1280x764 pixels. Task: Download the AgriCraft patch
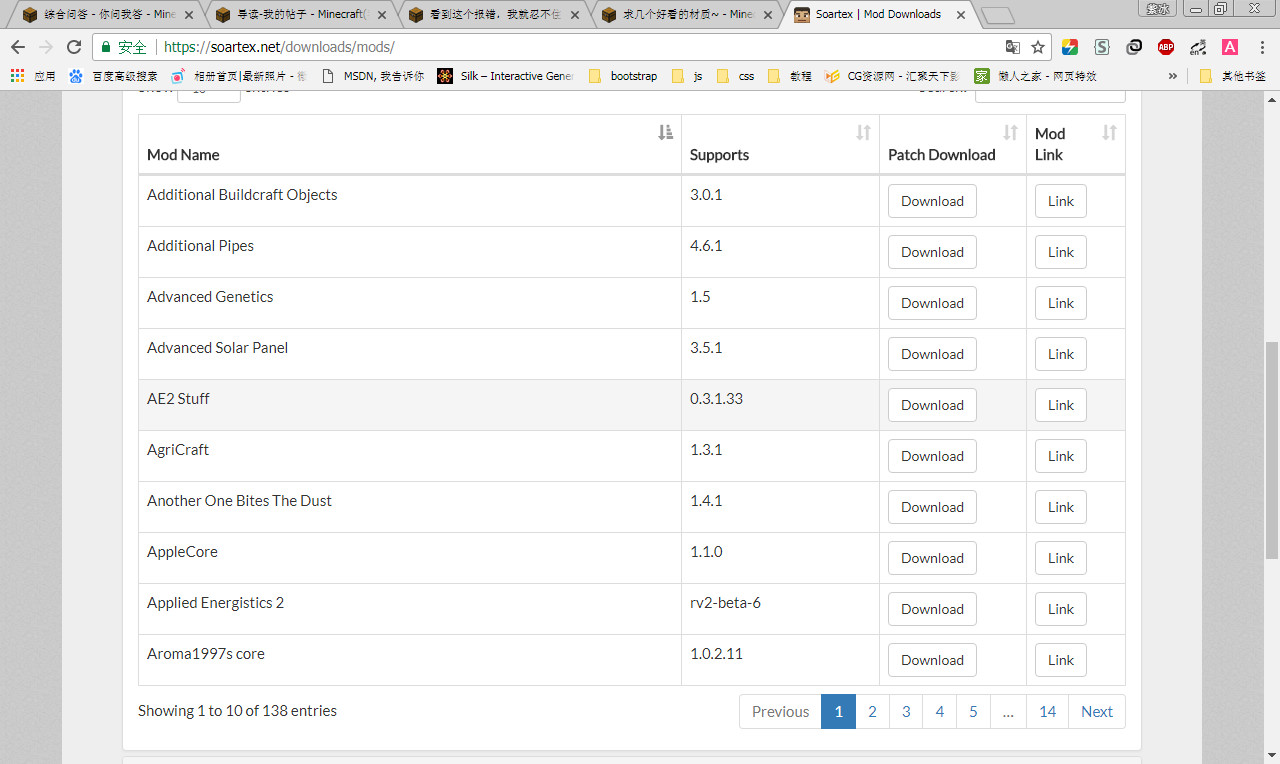click(x=932, y=456)
